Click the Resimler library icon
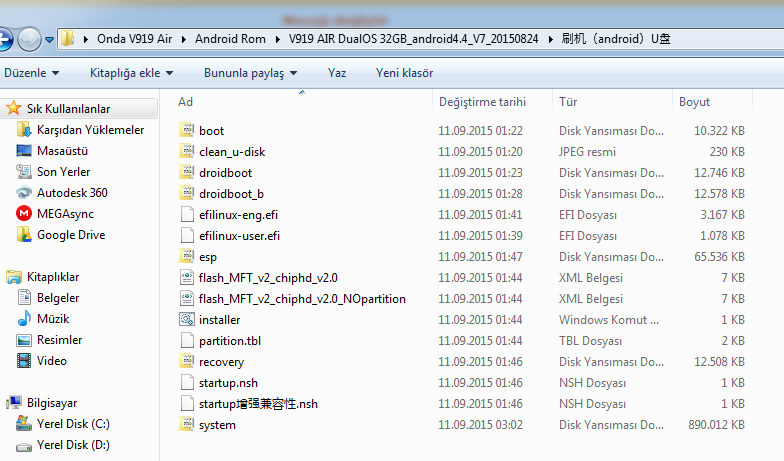The image size is (784, 461). tap(24, 340)
